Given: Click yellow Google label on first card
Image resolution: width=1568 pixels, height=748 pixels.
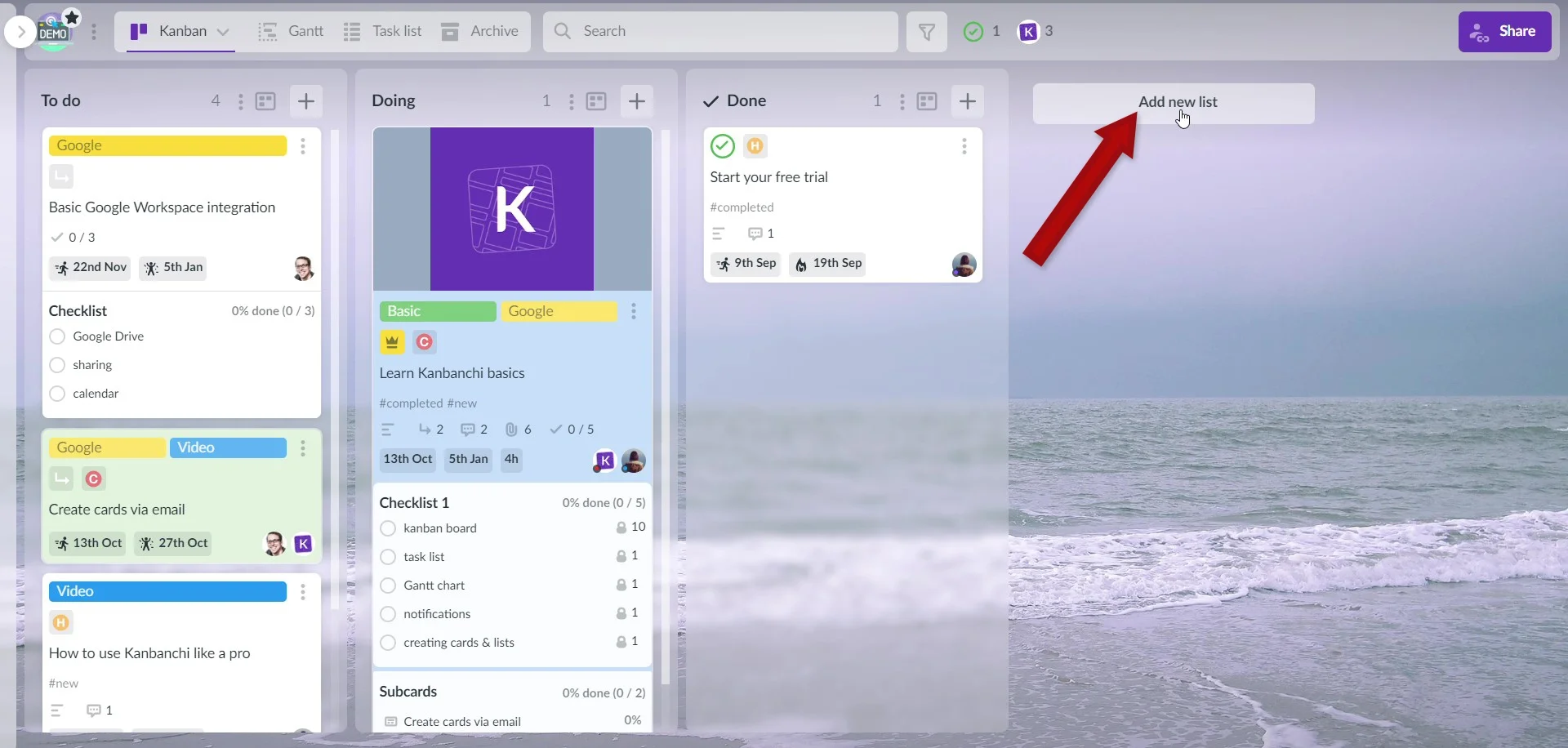Looking at the screenshot, I should tap(167, 145).
